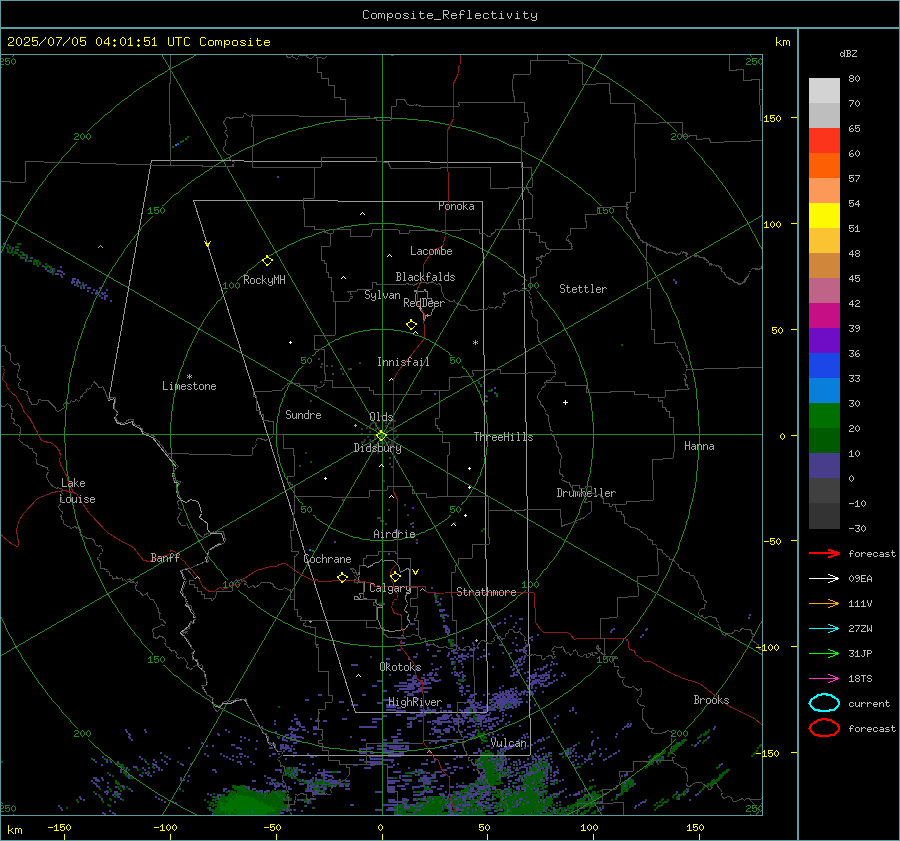This screenshot has width=900, height=841.
Task: Click the Vulcan label
Action: pos(509,743)
